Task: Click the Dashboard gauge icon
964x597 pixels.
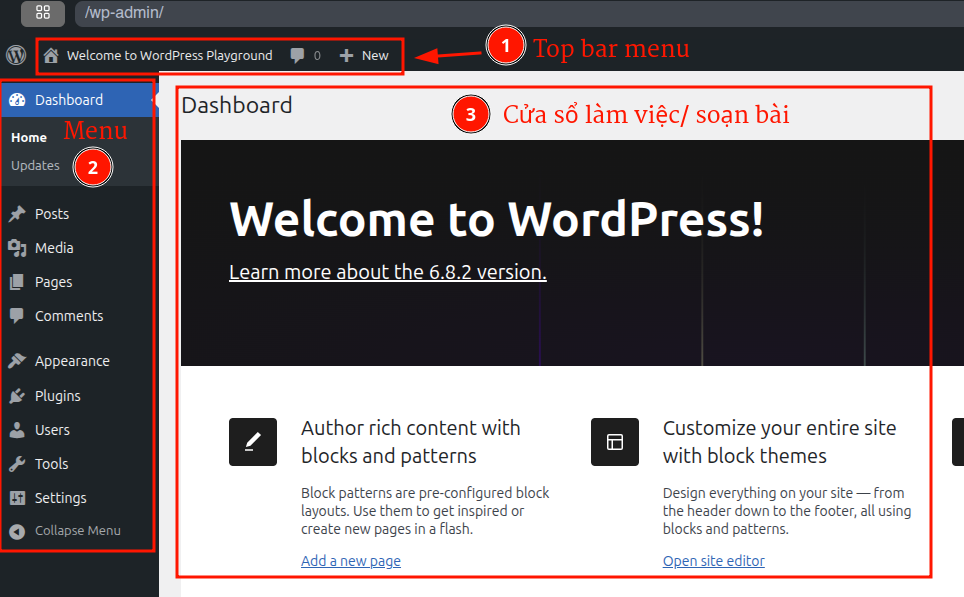Action: (17, 100)
